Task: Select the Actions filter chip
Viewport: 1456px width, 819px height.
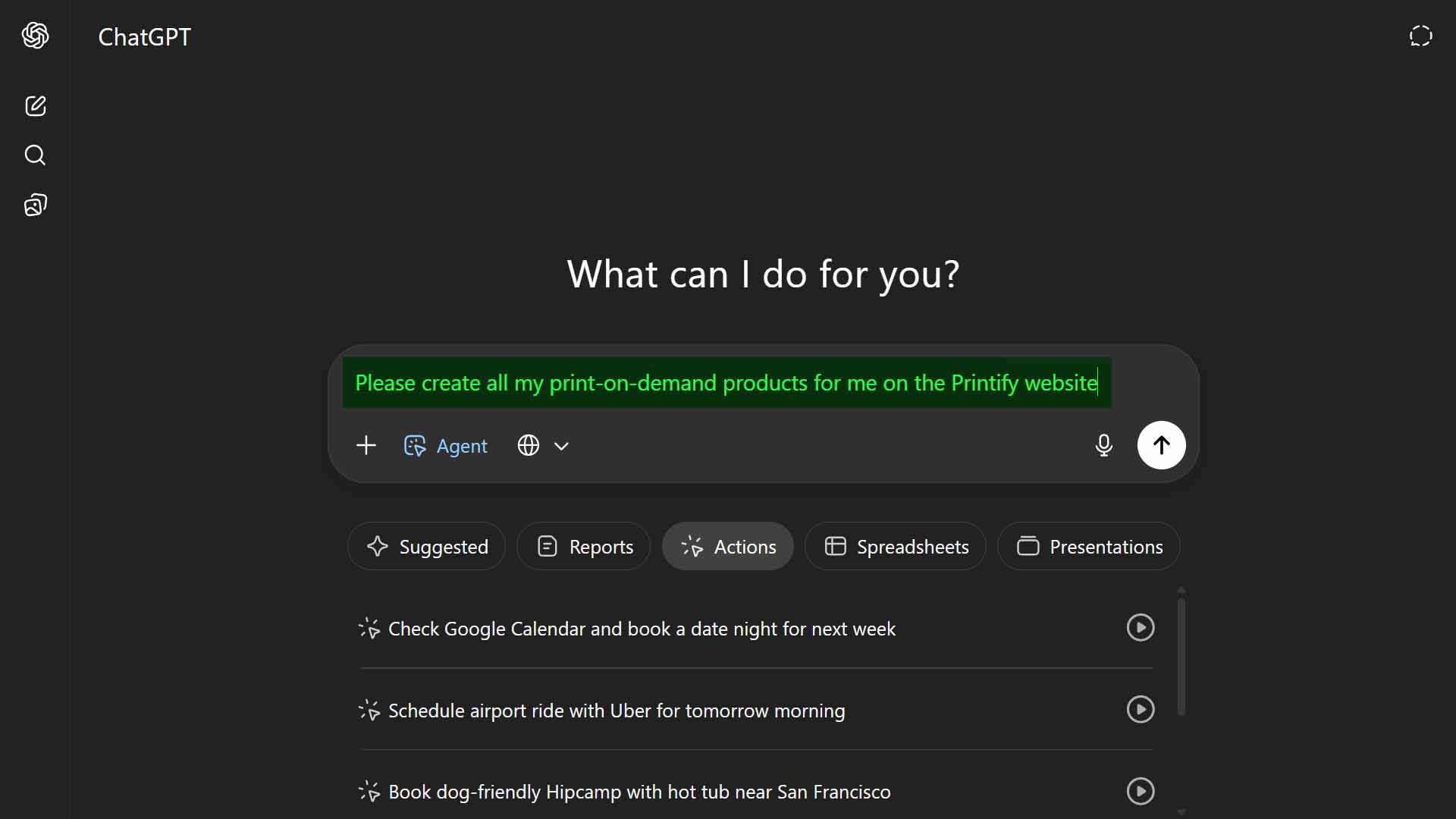Action: [727, 546]
